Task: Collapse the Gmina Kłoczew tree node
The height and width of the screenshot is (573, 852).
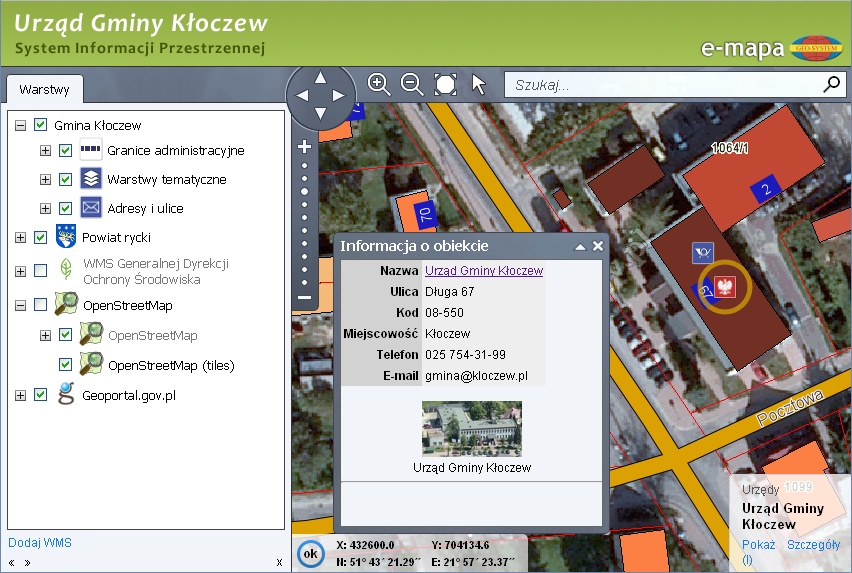Action: [x=20, y=125]
